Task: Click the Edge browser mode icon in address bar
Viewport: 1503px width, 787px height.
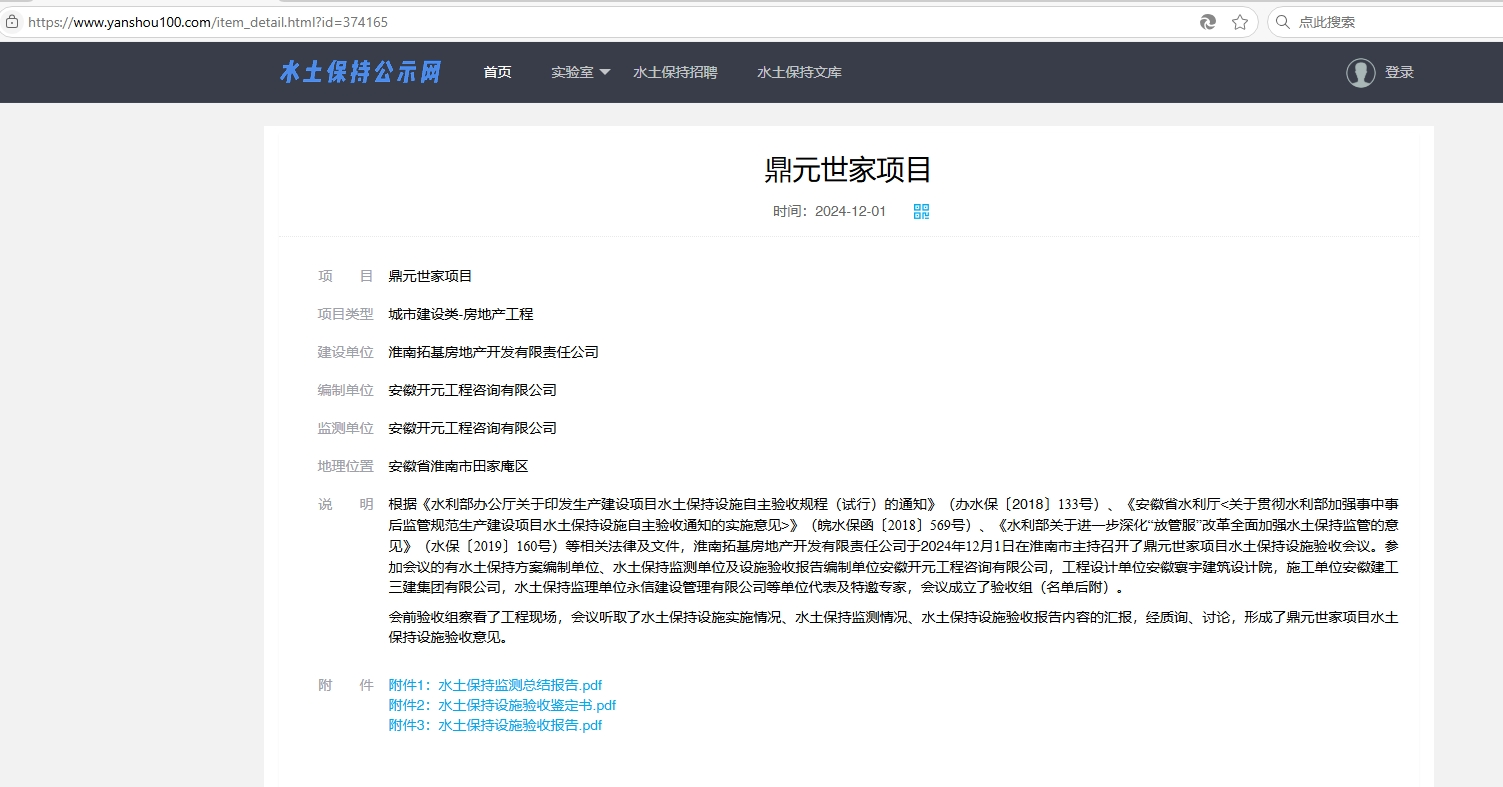Action: (x=1208, y=22)
